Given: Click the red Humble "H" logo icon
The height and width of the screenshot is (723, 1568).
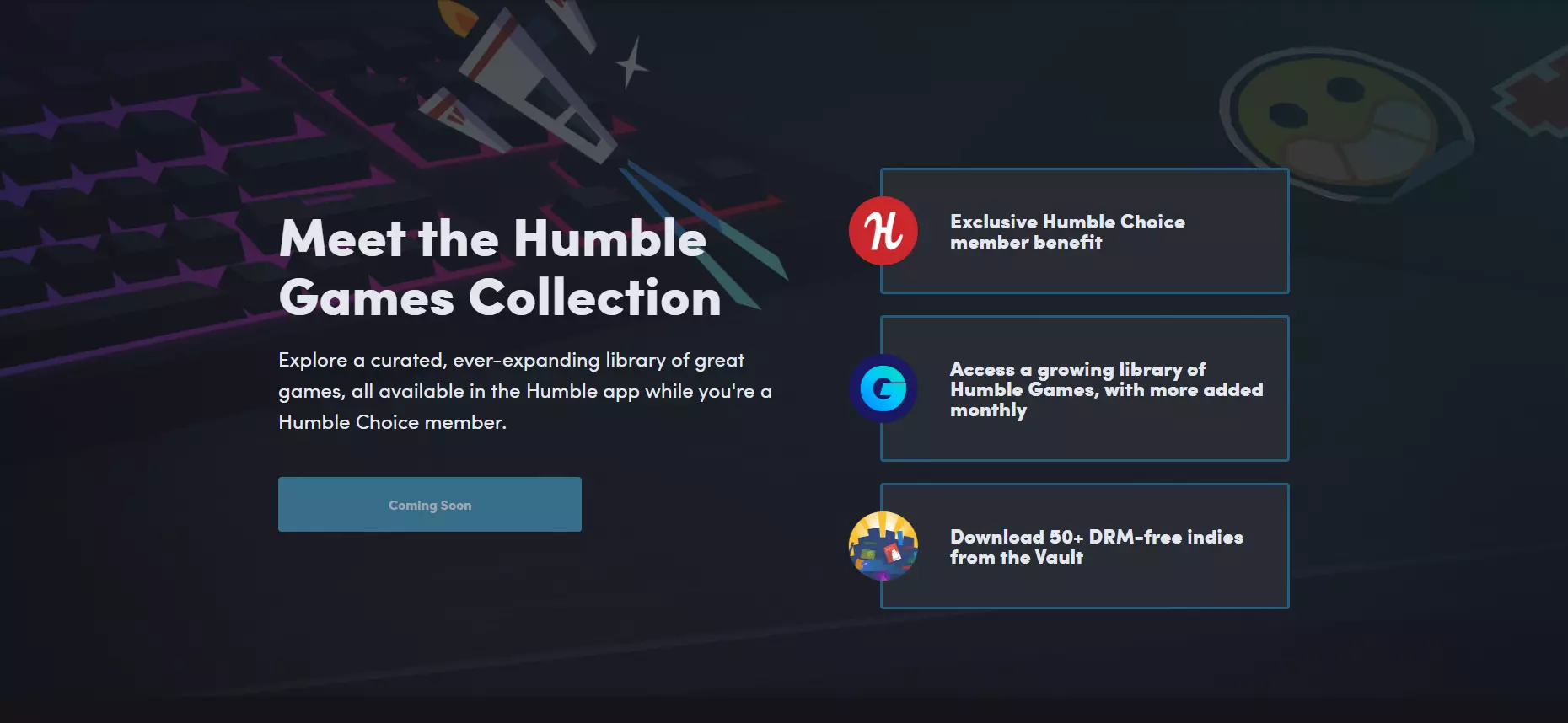Looking at the screenshot, I should point(883,231).
